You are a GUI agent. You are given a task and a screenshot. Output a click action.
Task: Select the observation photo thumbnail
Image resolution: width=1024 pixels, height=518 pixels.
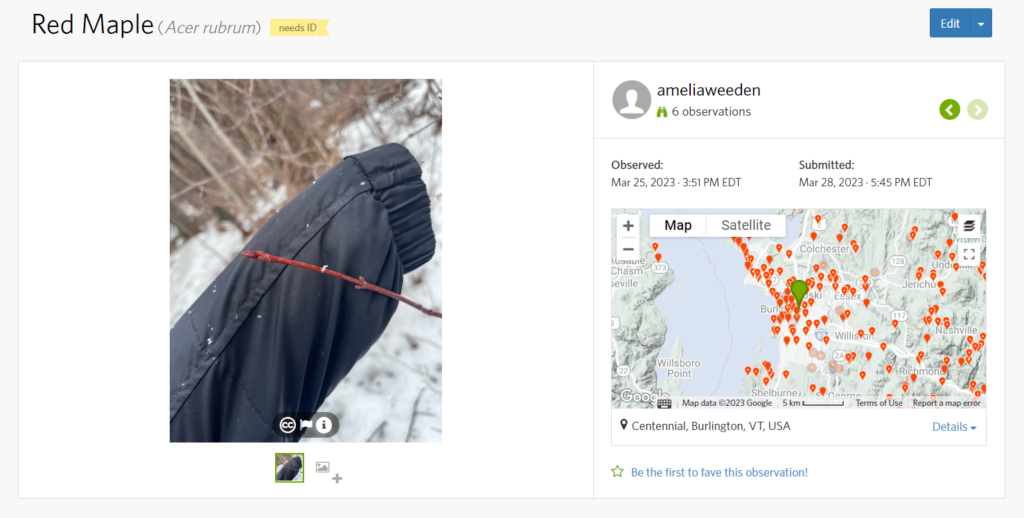click(x=289, y=468)
